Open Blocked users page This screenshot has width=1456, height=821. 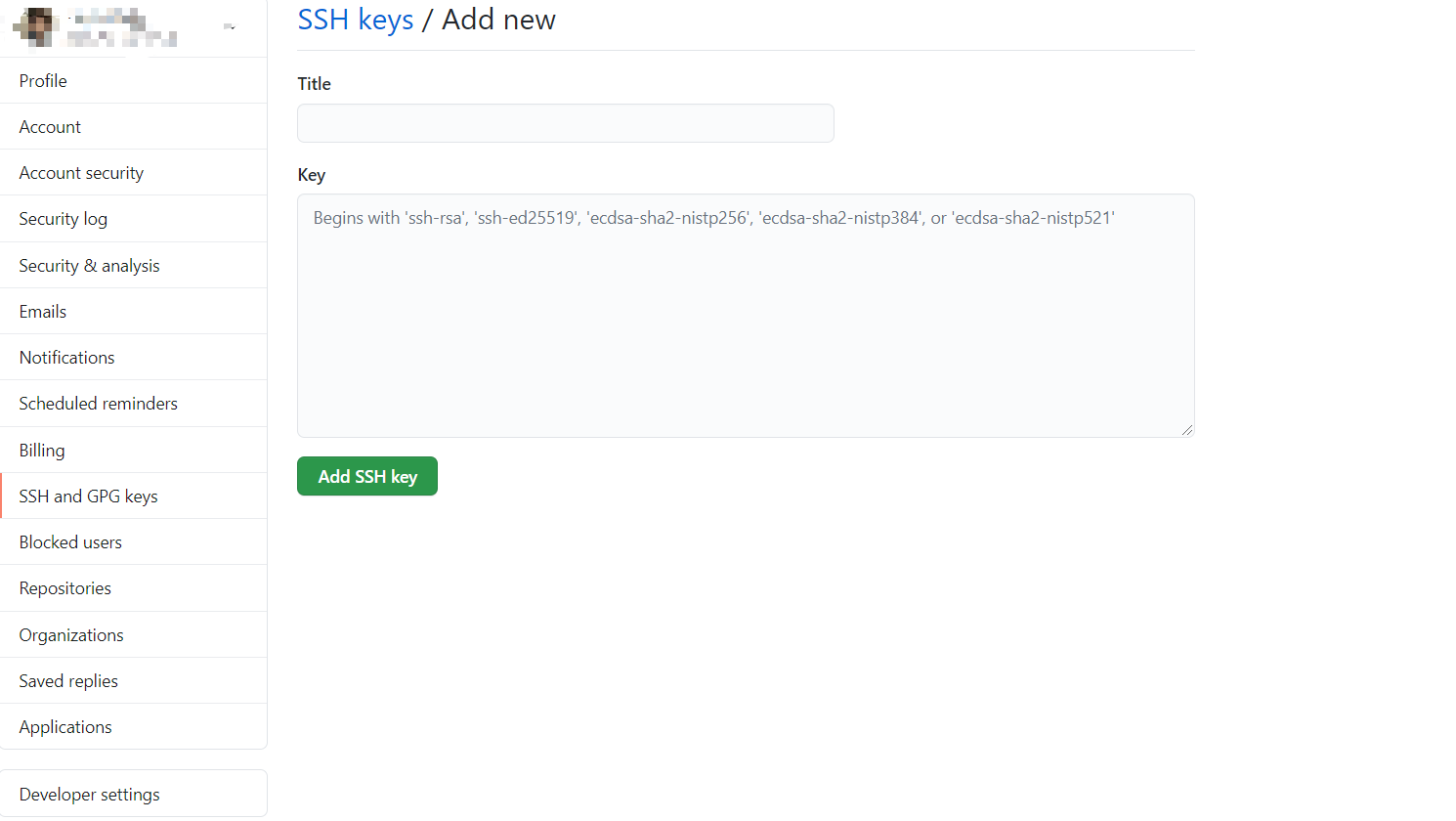coord(133,541)
